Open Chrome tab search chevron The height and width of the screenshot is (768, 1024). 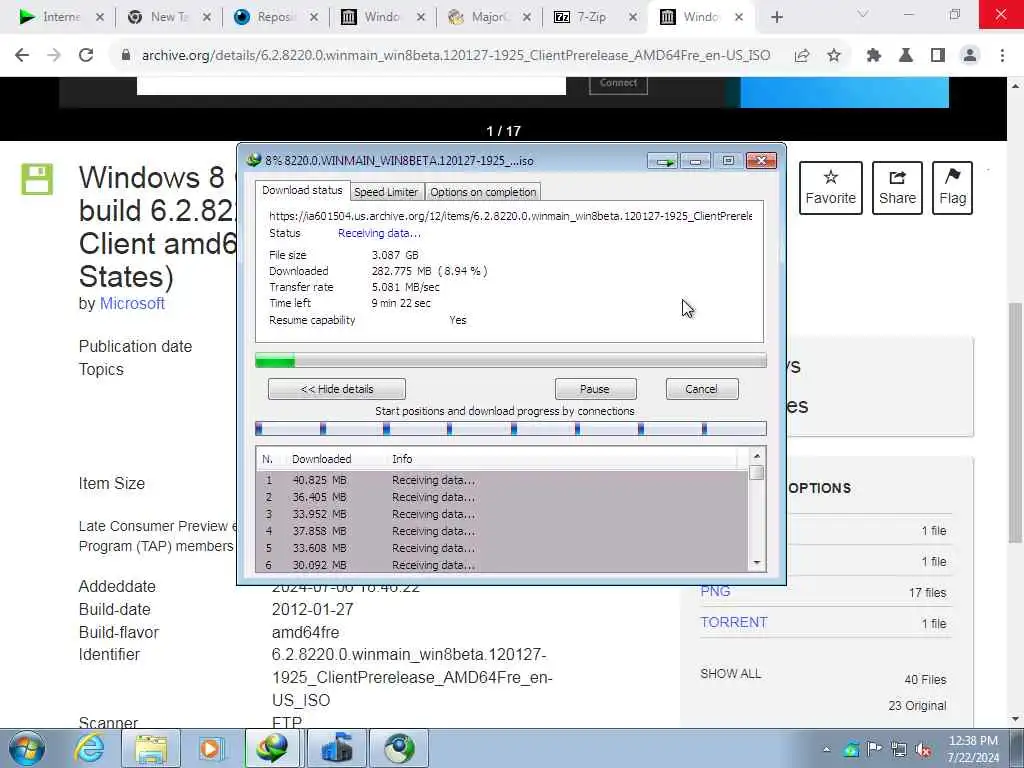tap(863, 14)
